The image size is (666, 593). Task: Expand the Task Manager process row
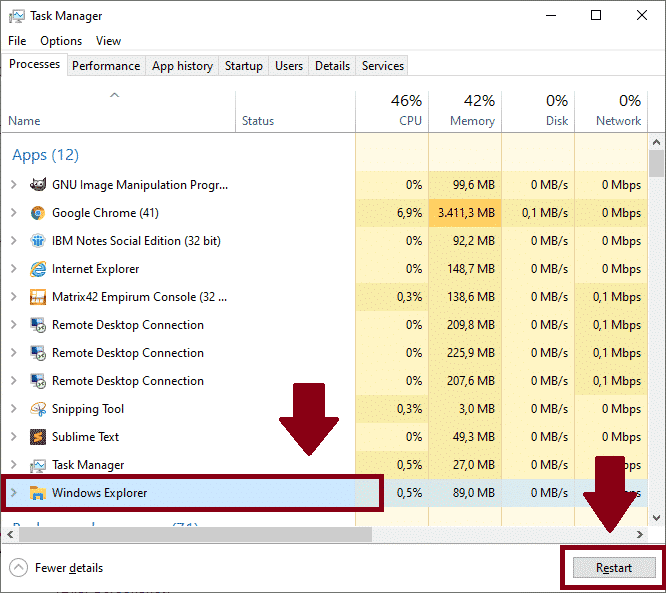click(14, 465)
